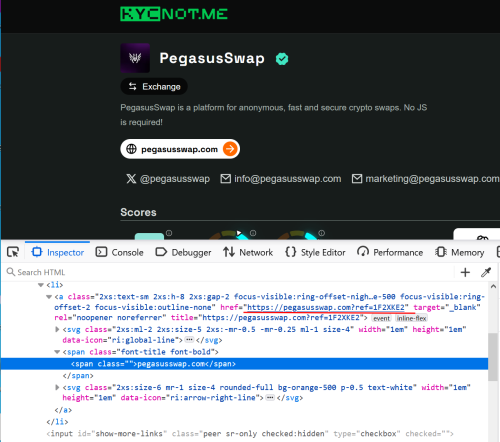The image size is (500, 442).
Task: Click the href URL value in anchor tag
Action: click(x=326, y=307)
